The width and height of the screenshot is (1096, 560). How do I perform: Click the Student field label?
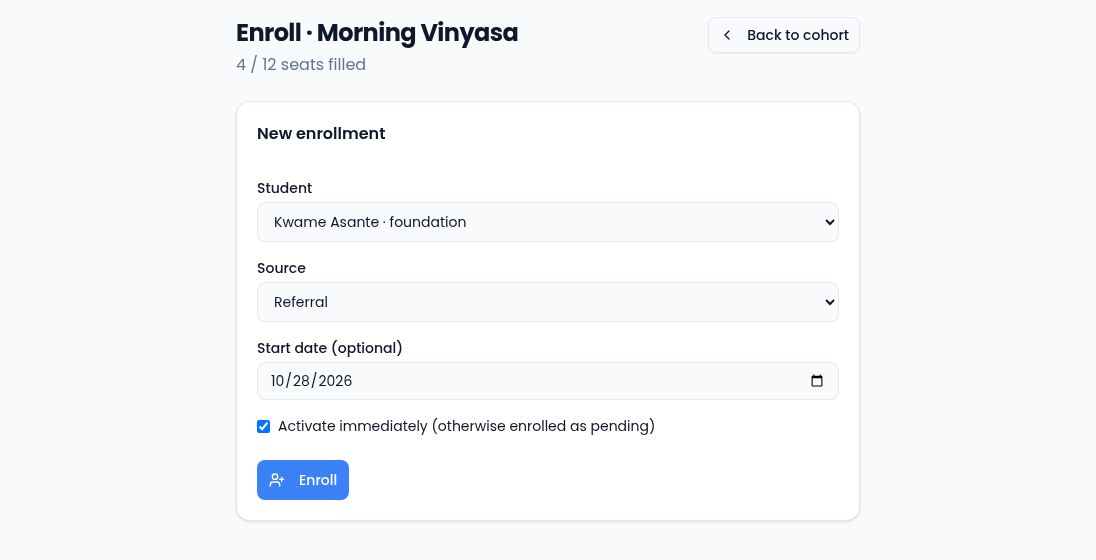pos(284,188)
